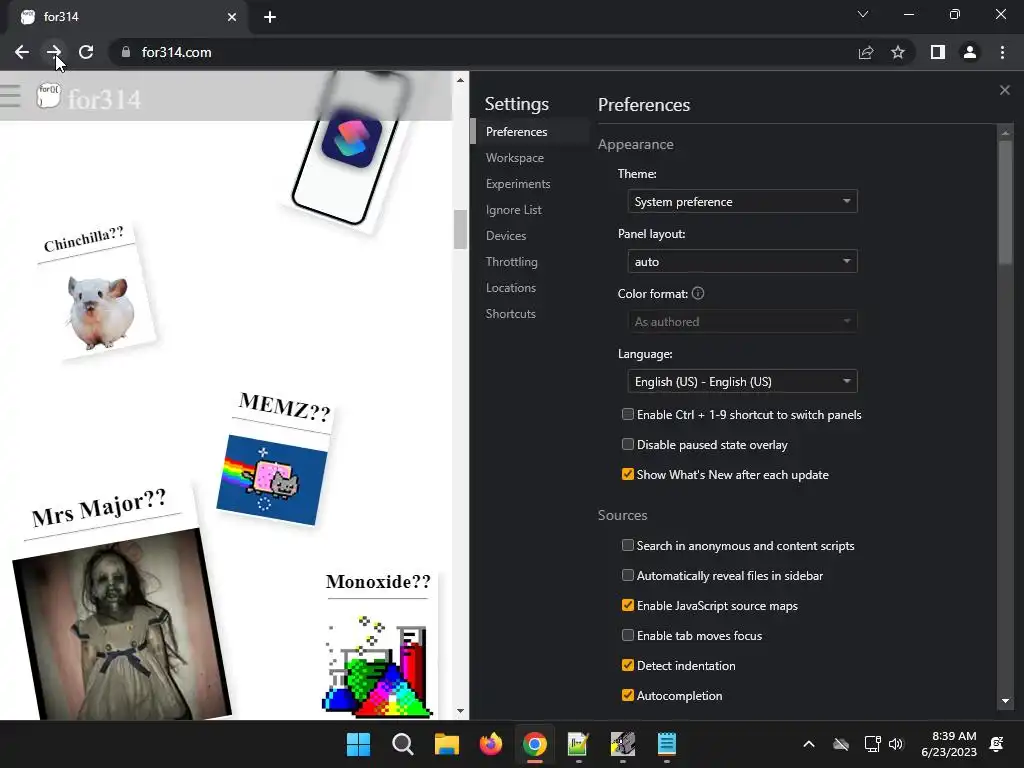Open clock showing 8:39 AM 6/23/2023

pos(949,744)
